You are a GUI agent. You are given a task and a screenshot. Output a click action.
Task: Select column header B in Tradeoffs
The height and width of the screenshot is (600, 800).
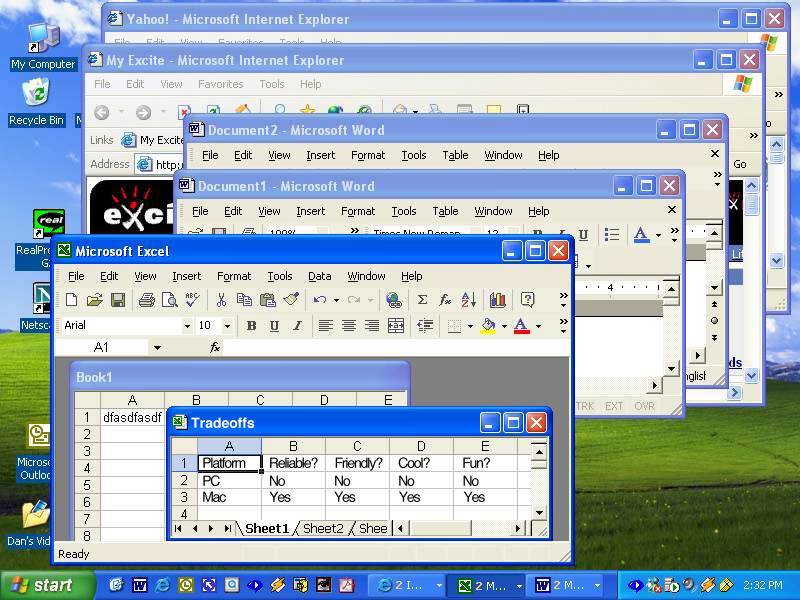pyautogui.click(x=293, y=446)
